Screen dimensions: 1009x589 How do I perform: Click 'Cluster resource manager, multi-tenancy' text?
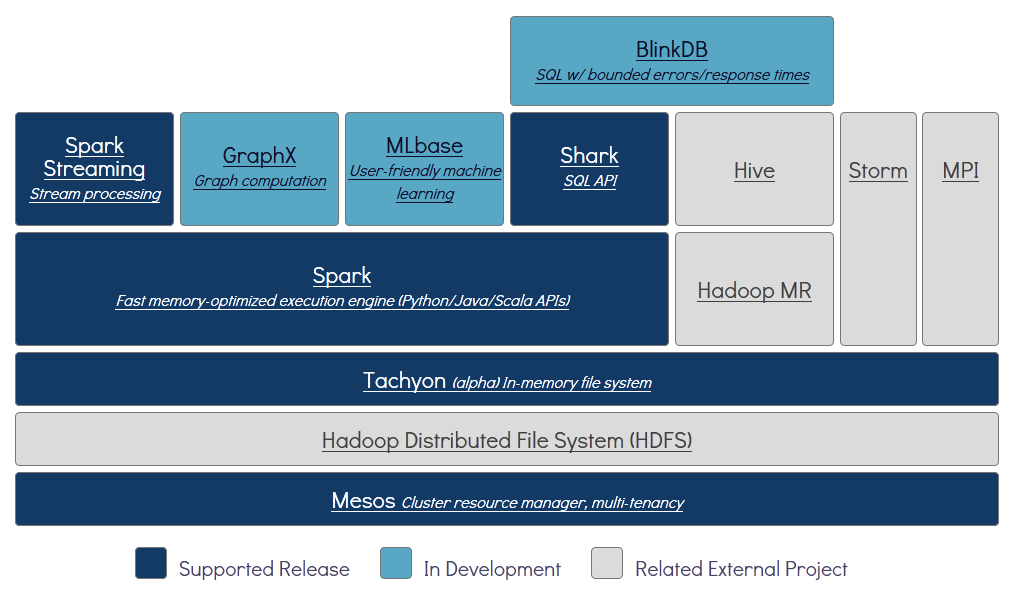[542, 503]
